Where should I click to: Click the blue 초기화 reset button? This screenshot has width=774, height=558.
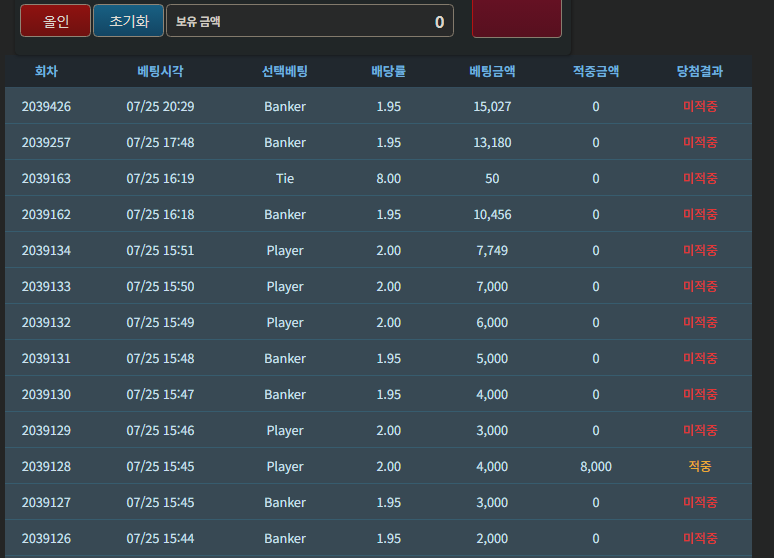pos(128,21)
